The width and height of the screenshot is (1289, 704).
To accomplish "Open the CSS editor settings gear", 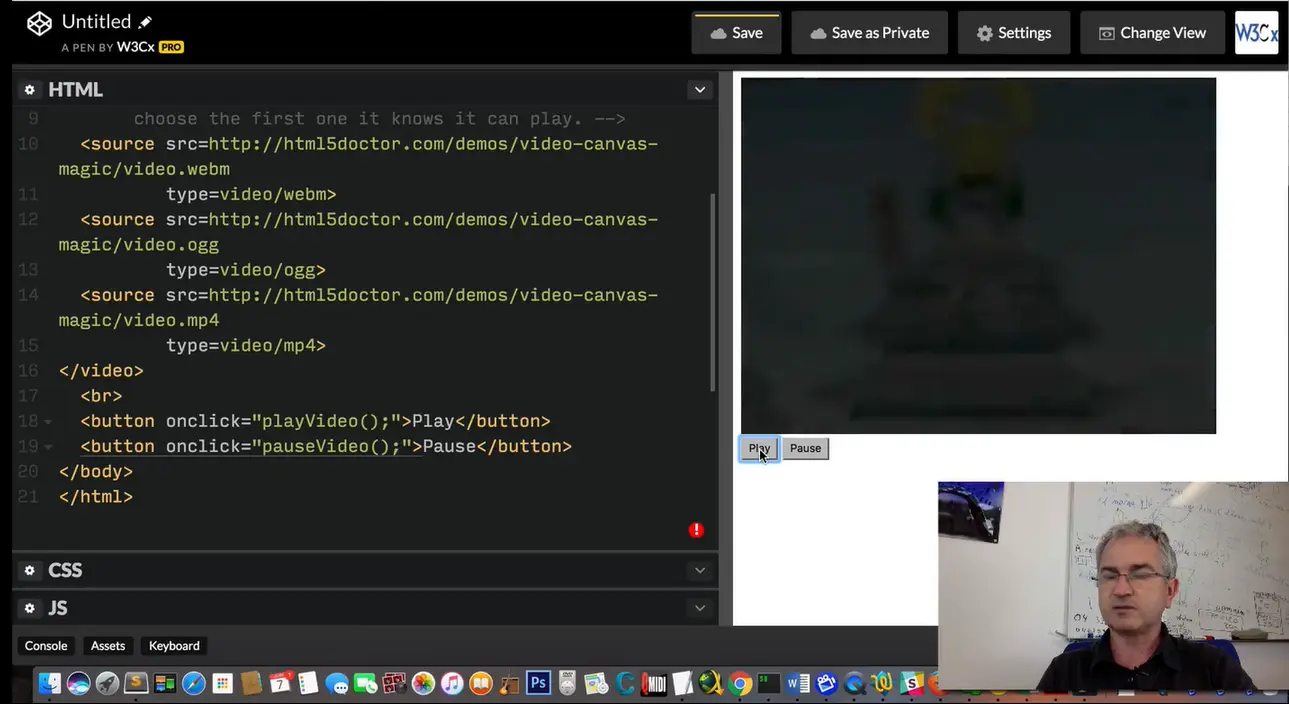I will pos(30,570).
